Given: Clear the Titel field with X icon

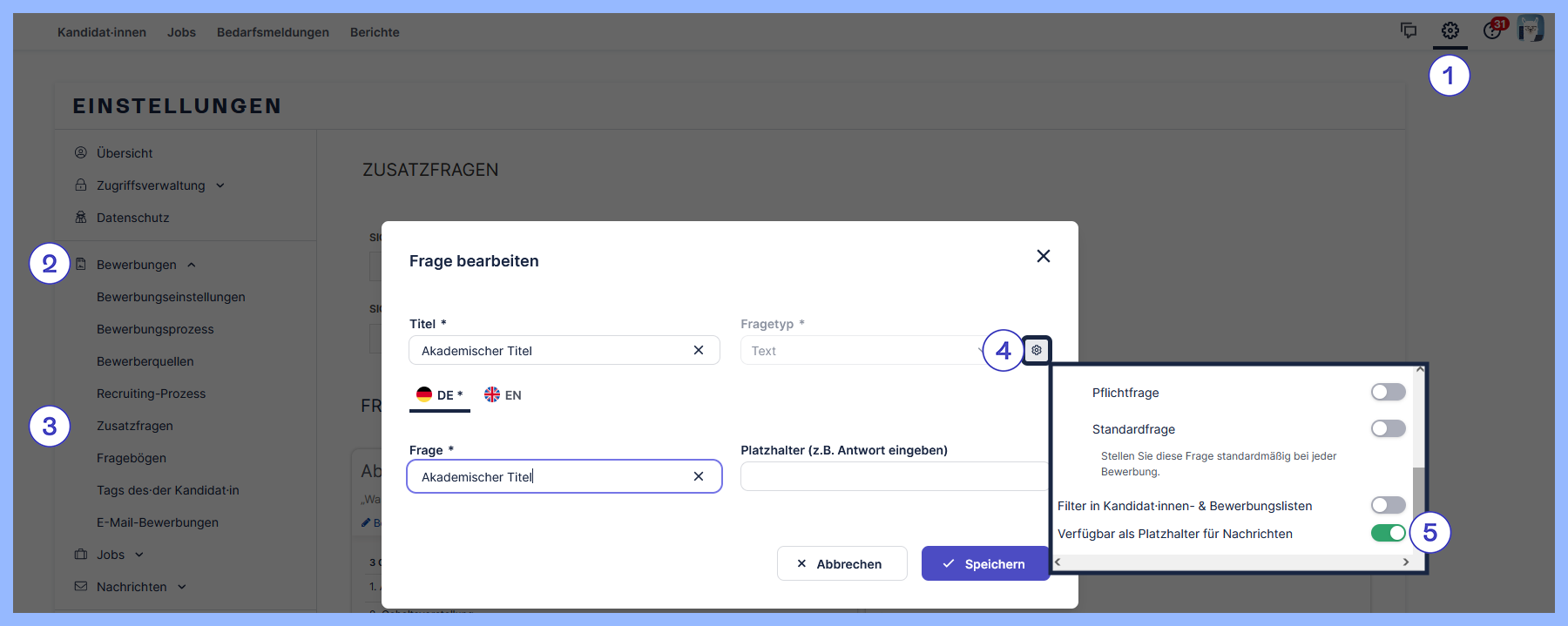Looking at the screenshot, I should [x=698, y=350].
